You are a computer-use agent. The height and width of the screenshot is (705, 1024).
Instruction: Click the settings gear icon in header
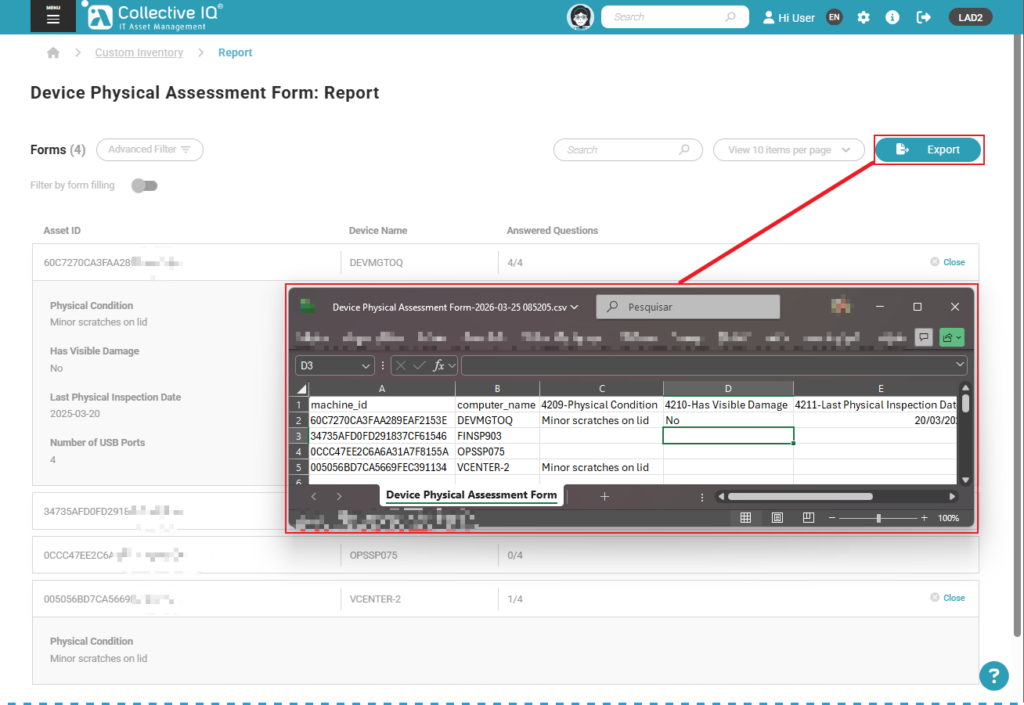tap(864, 18)
